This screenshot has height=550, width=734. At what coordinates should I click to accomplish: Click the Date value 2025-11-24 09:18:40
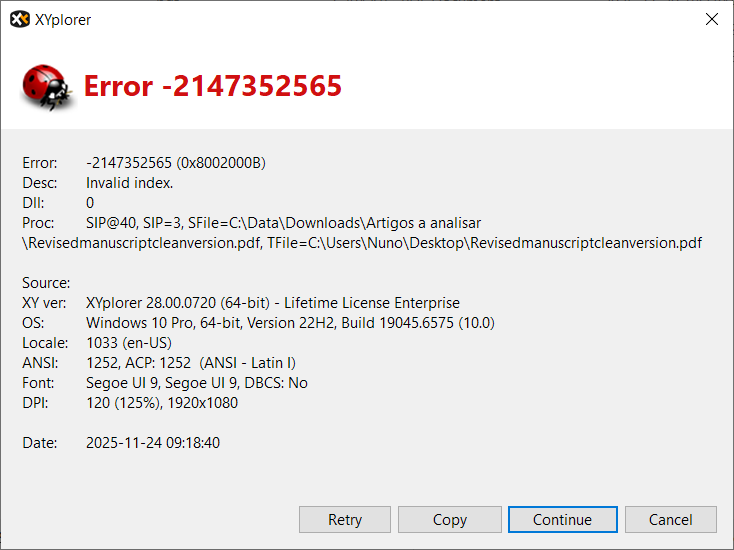[153, 443]
